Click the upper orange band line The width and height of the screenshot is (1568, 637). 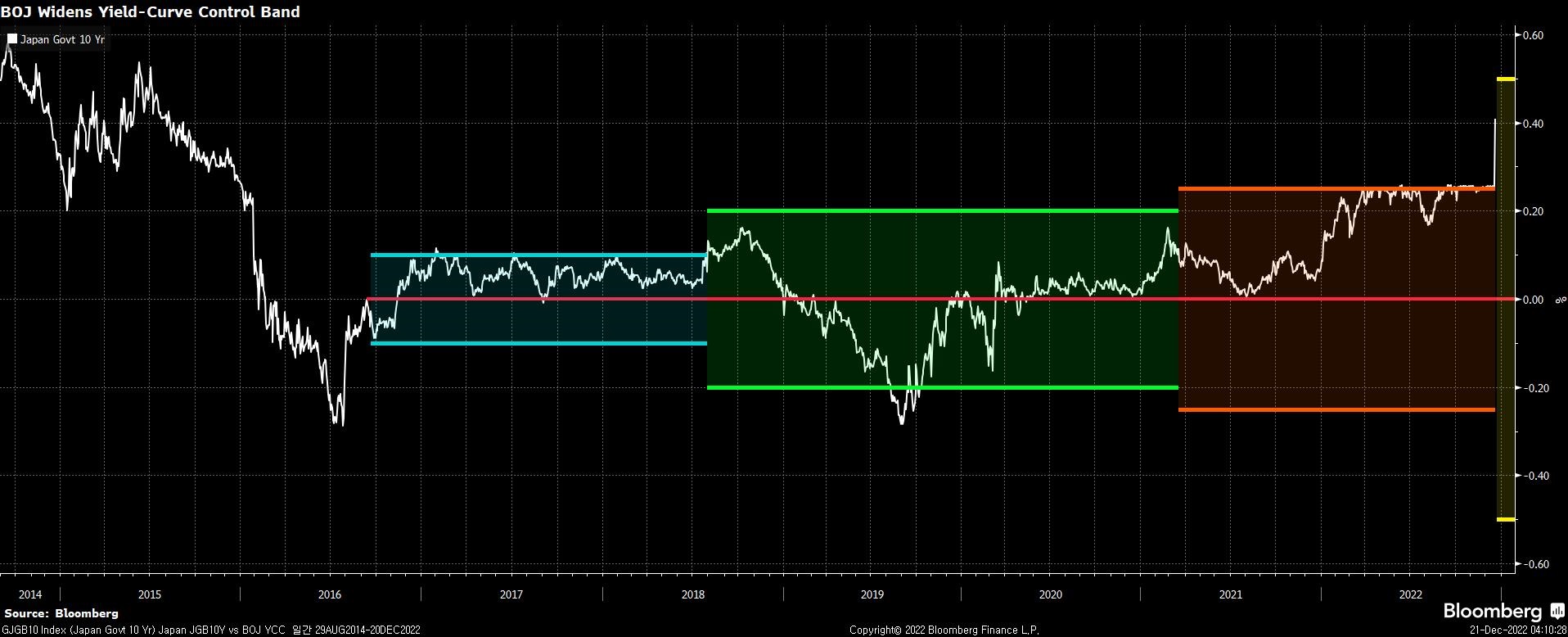[x=1336, y=189]
